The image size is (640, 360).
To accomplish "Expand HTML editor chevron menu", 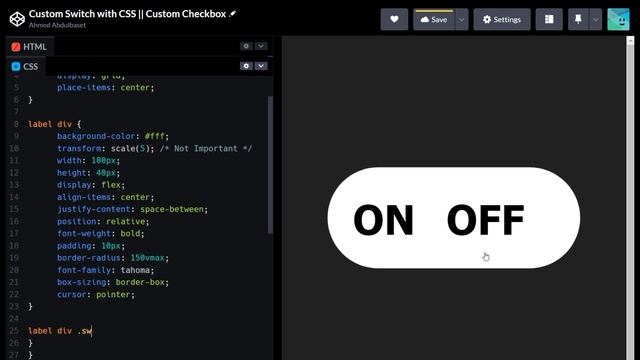I will tap(261, 46).
